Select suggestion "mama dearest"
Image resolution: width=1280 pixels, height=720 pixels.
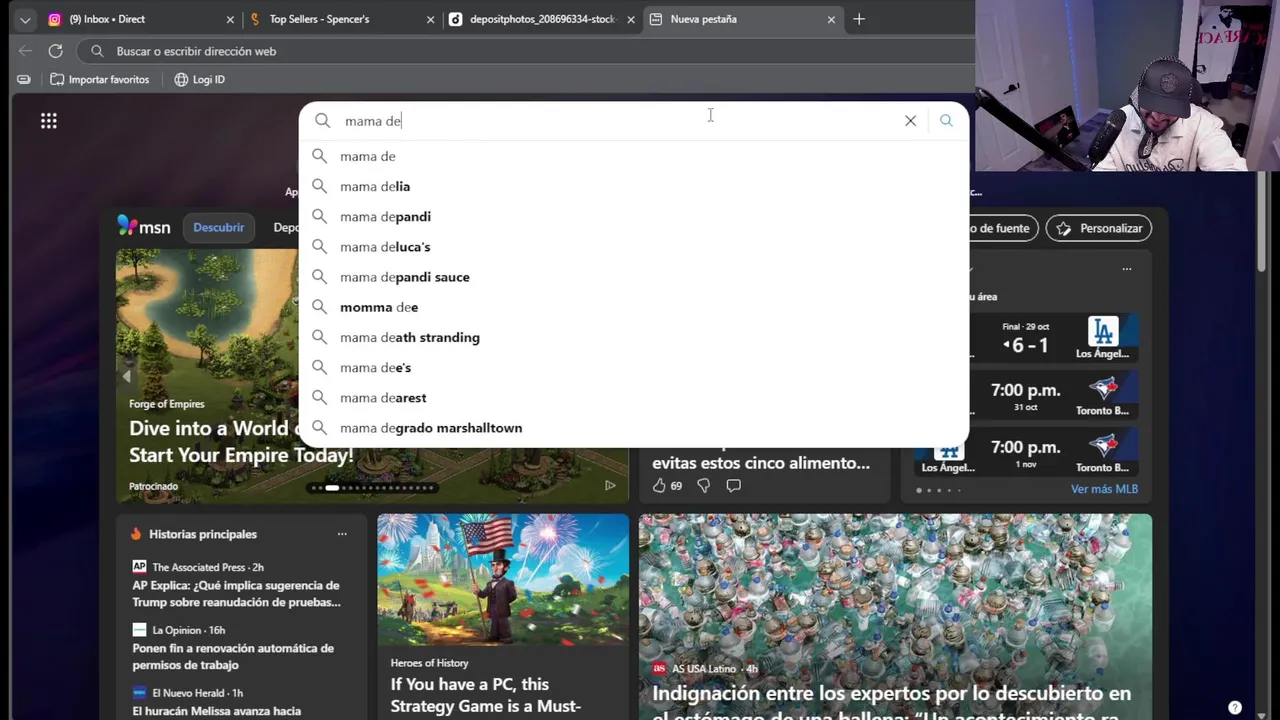coord(634,397)
